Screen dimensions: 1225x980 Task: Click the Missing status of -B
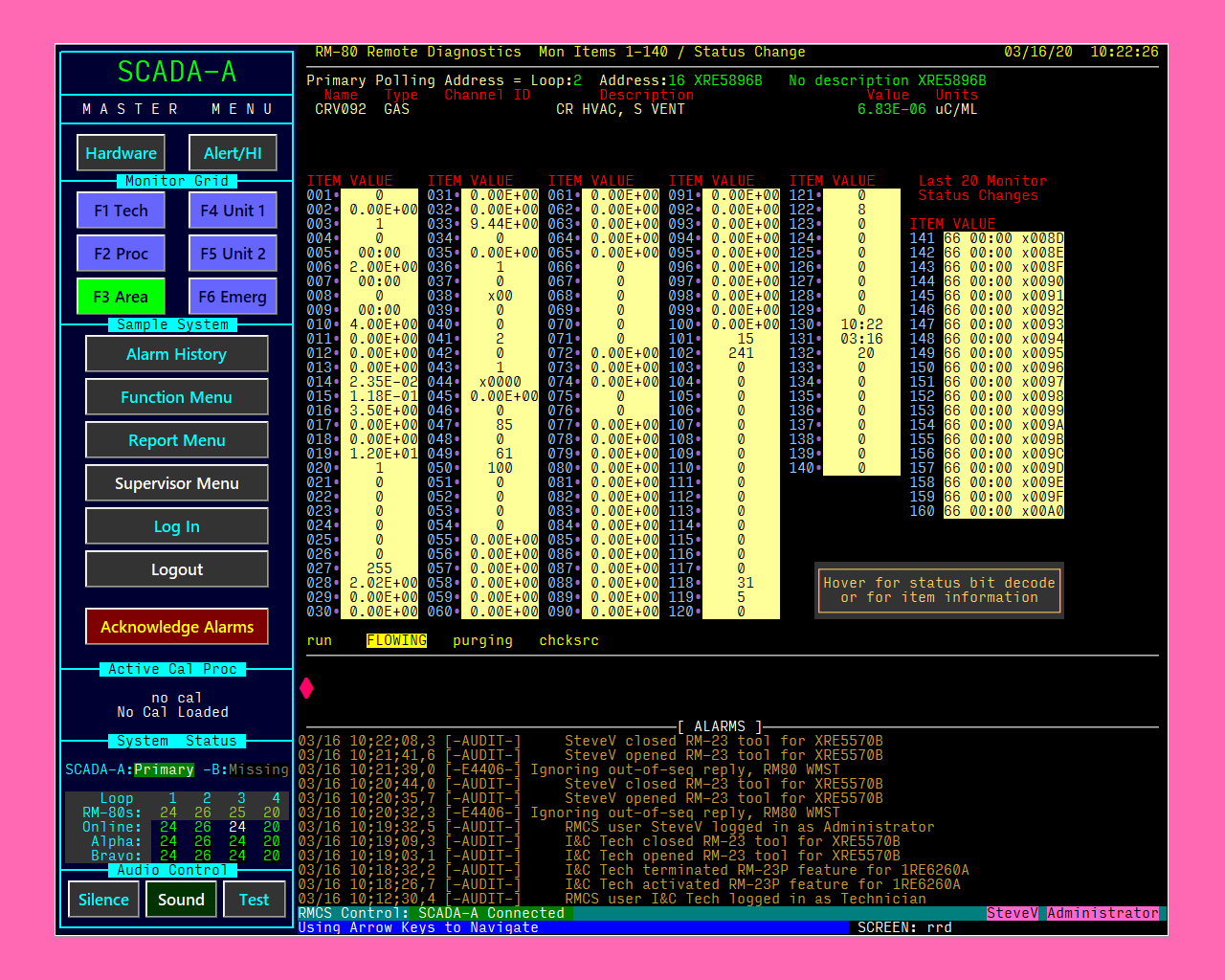point(258,769)
